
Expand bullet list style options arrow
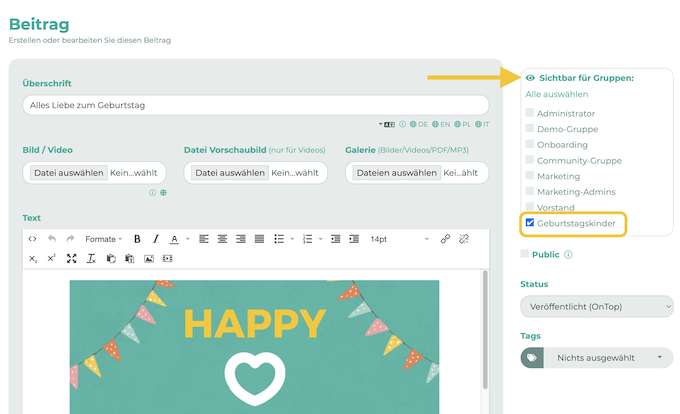tap(292, 239)
